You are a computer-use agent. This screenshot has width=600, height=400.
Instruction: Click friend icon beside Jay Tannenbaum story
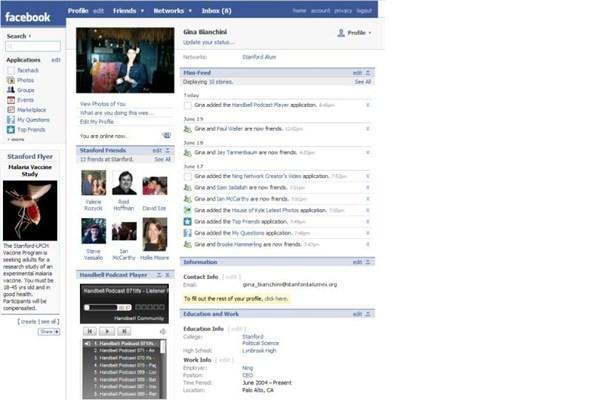[188, 153]
